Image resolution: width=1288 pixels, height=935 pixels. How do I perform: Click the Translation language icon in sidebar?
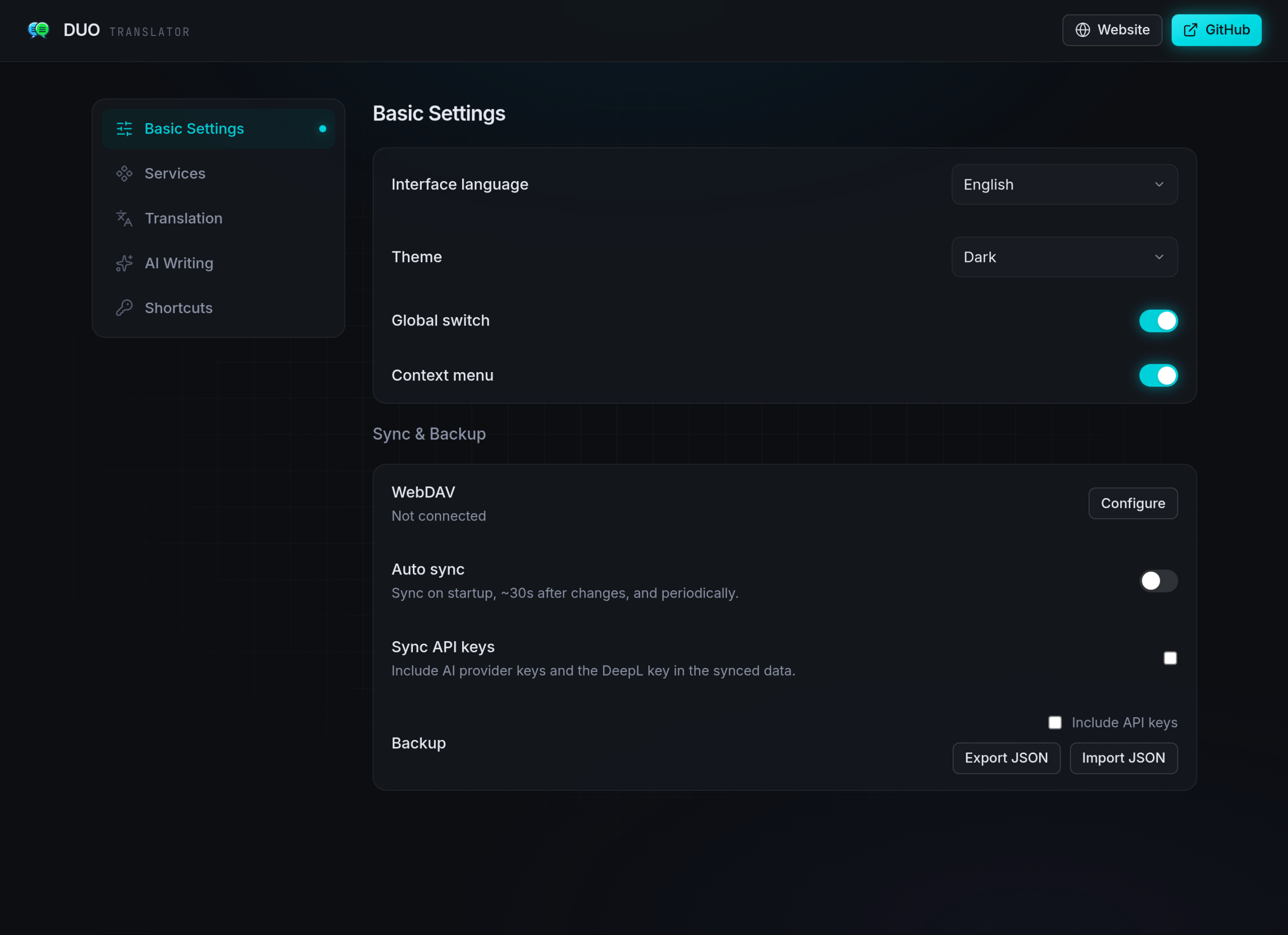pos(124,219)
